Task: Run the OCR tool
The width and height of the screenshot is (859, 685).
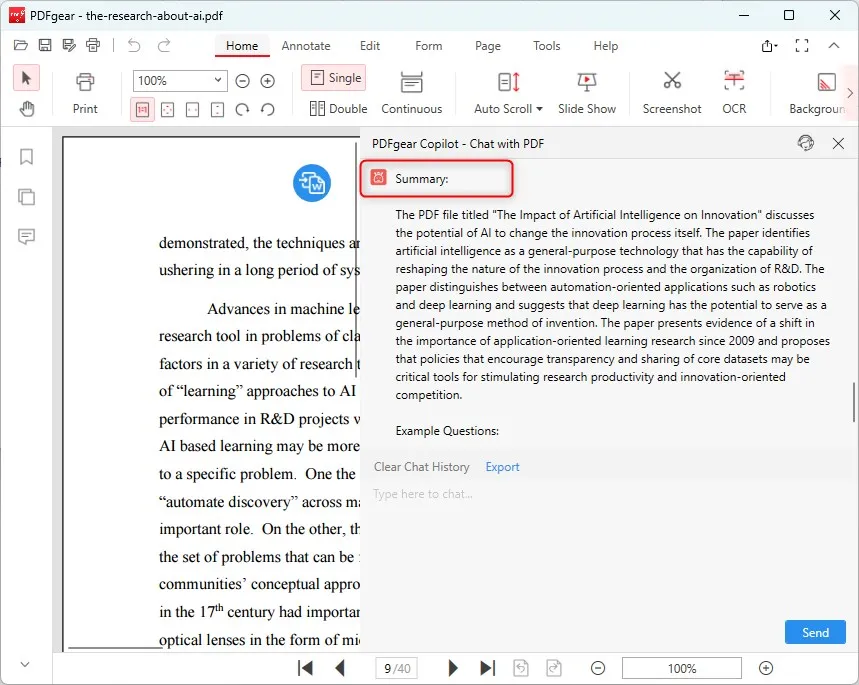Action: point(734,93)
